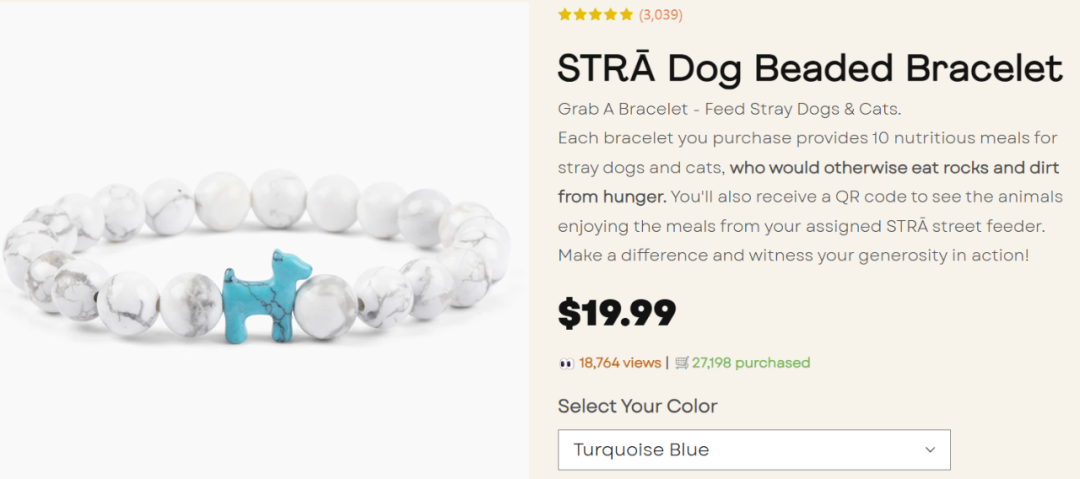Click the first gold rating star

565,14
